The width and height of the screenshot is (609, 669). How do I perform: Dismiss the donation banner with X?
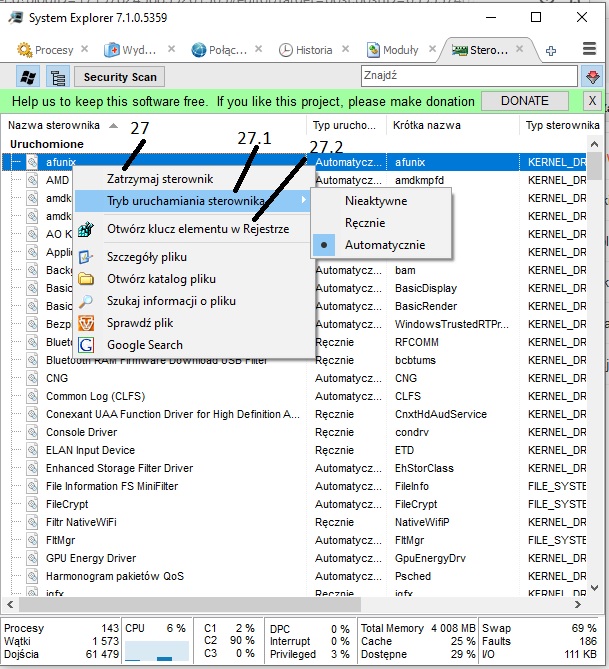pyautogui.click(x=592, y=101)
